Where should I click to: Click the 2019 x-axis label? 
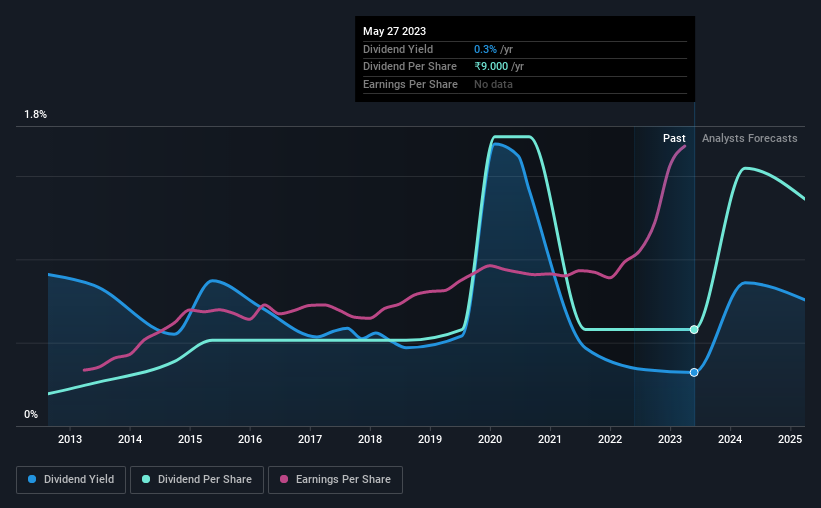(430, 439)
